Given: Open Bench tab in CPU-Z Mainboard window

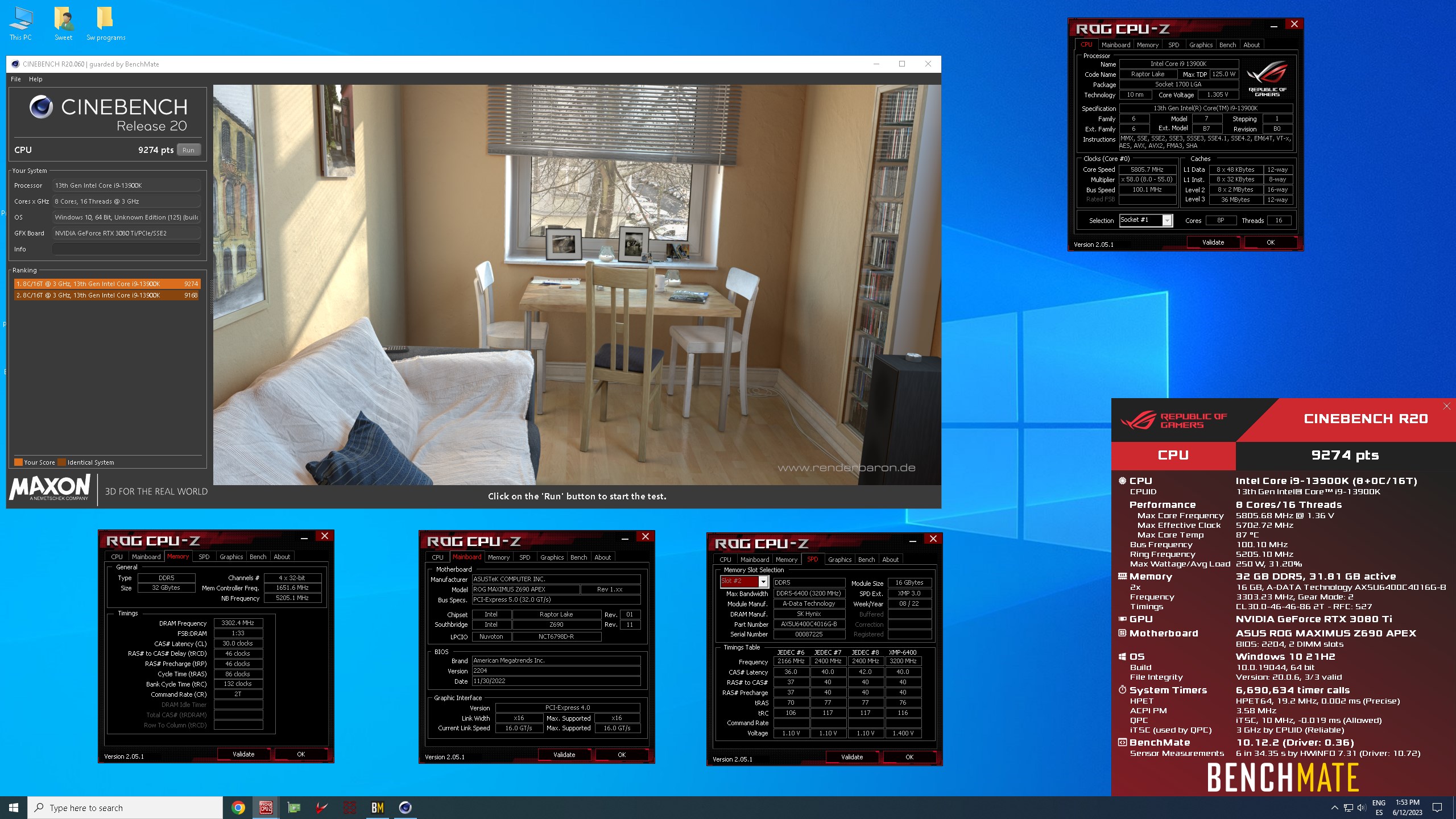Looking at the screenshot, I should click(x=578, y=557).
